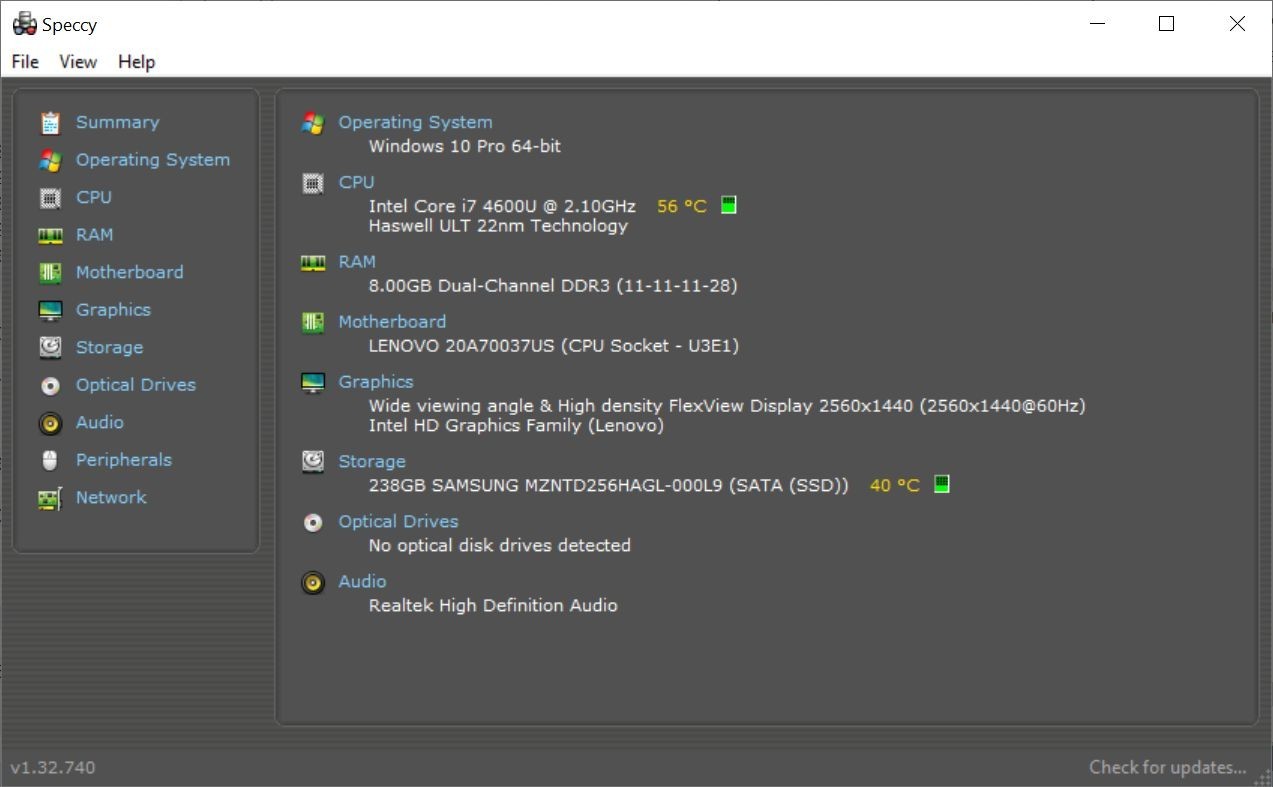Open the File menu

click(x=25, y=62)
